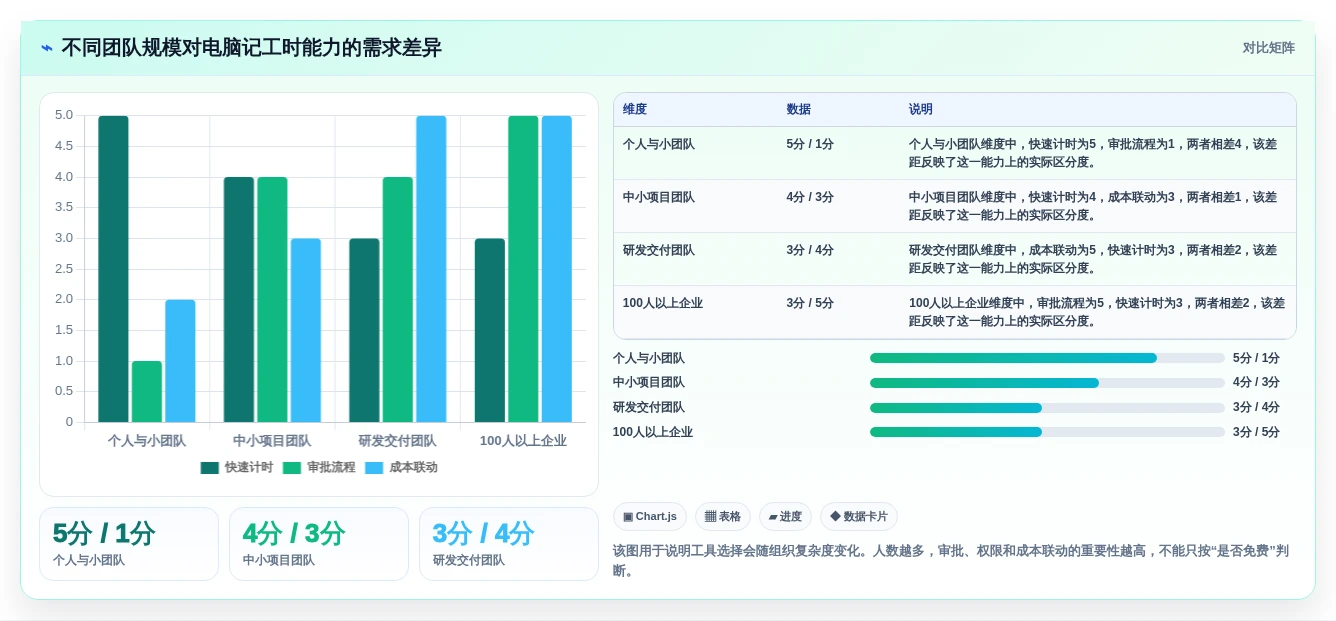Click the 中小项目团队 table row cell
This screenshot has width=1336, height=621.
point(659,197)
